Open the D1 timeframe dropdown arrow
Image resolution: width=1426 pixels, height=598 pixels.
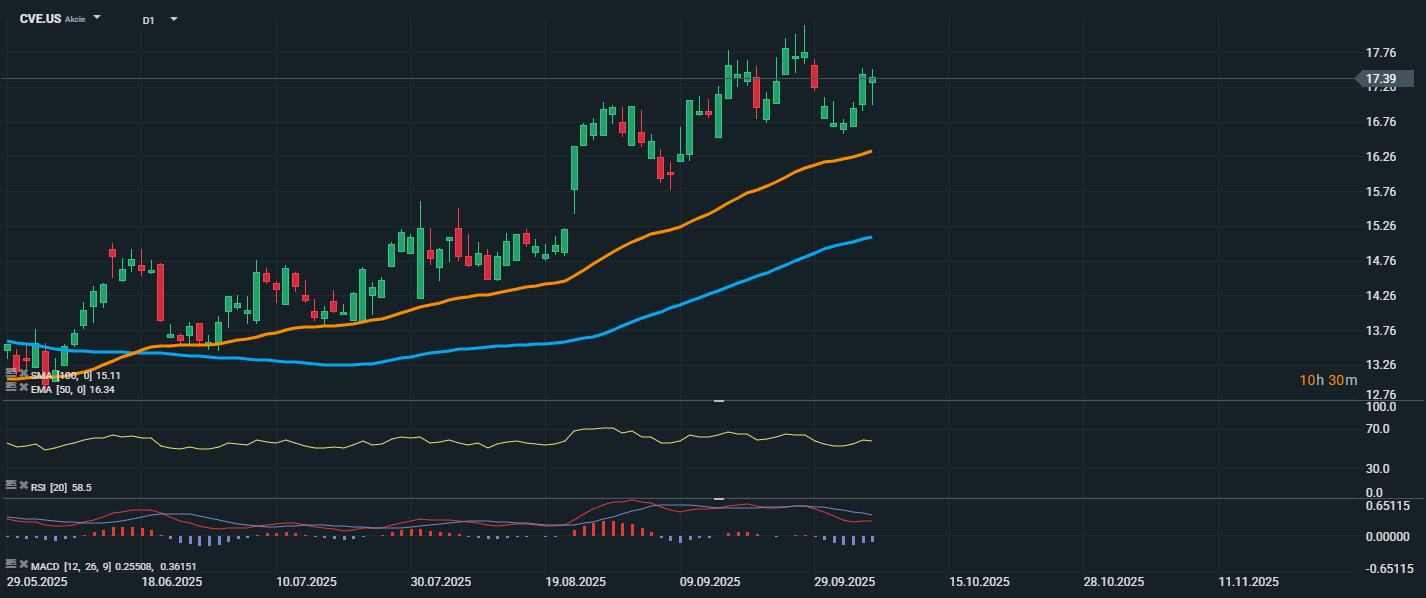(x=174, y=19)
